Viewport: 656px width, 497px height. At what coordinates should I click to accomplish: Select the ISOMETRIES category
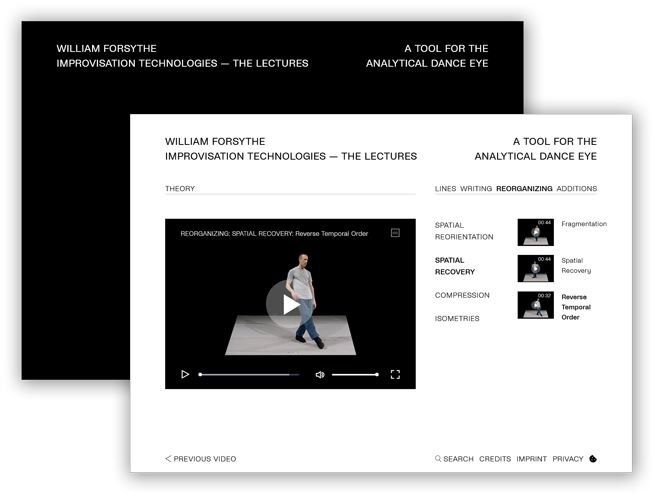click(457, 319)
